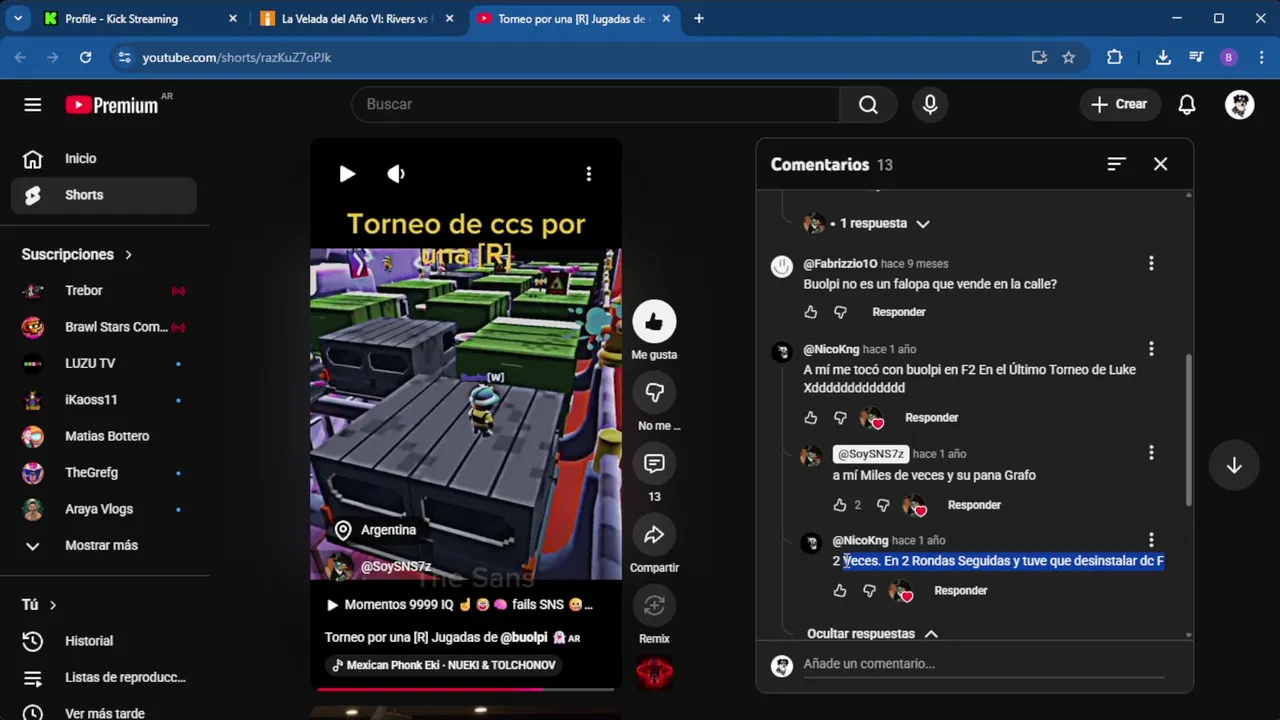Sort comments using the sort icon
1280x720 pixels.
point(1116,164)
